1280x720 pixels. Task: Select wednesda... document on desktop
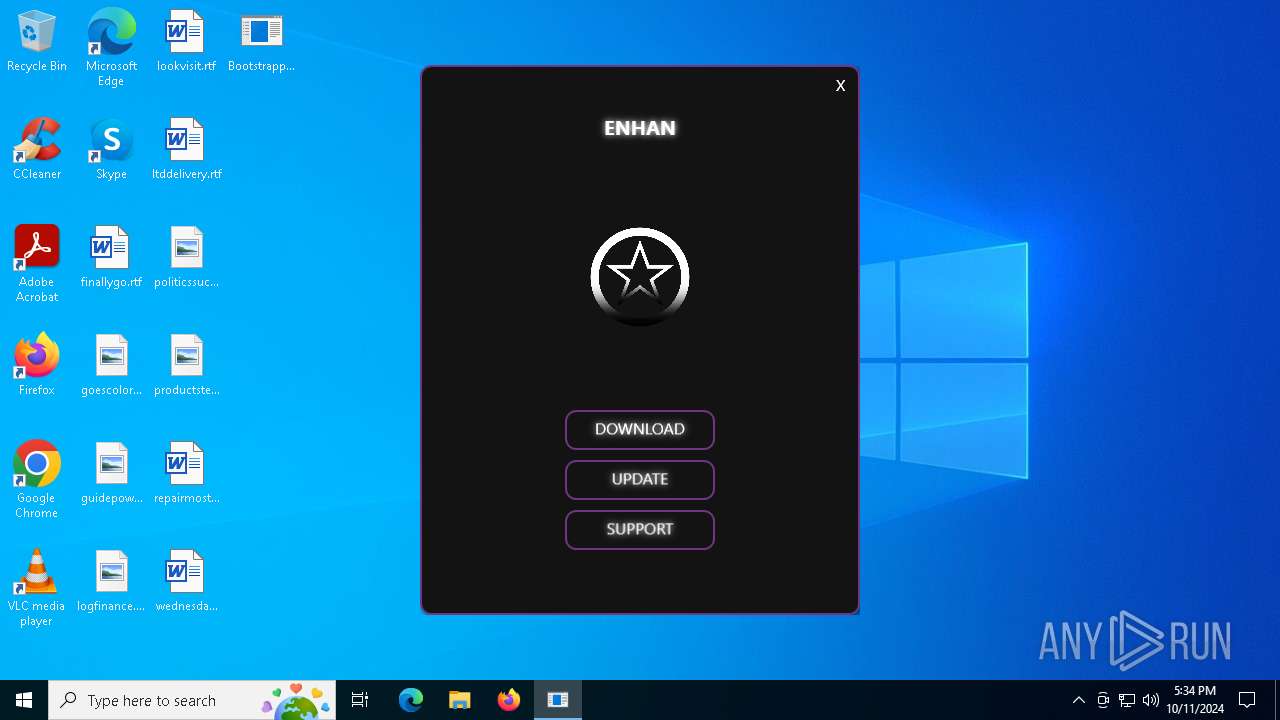186,581
